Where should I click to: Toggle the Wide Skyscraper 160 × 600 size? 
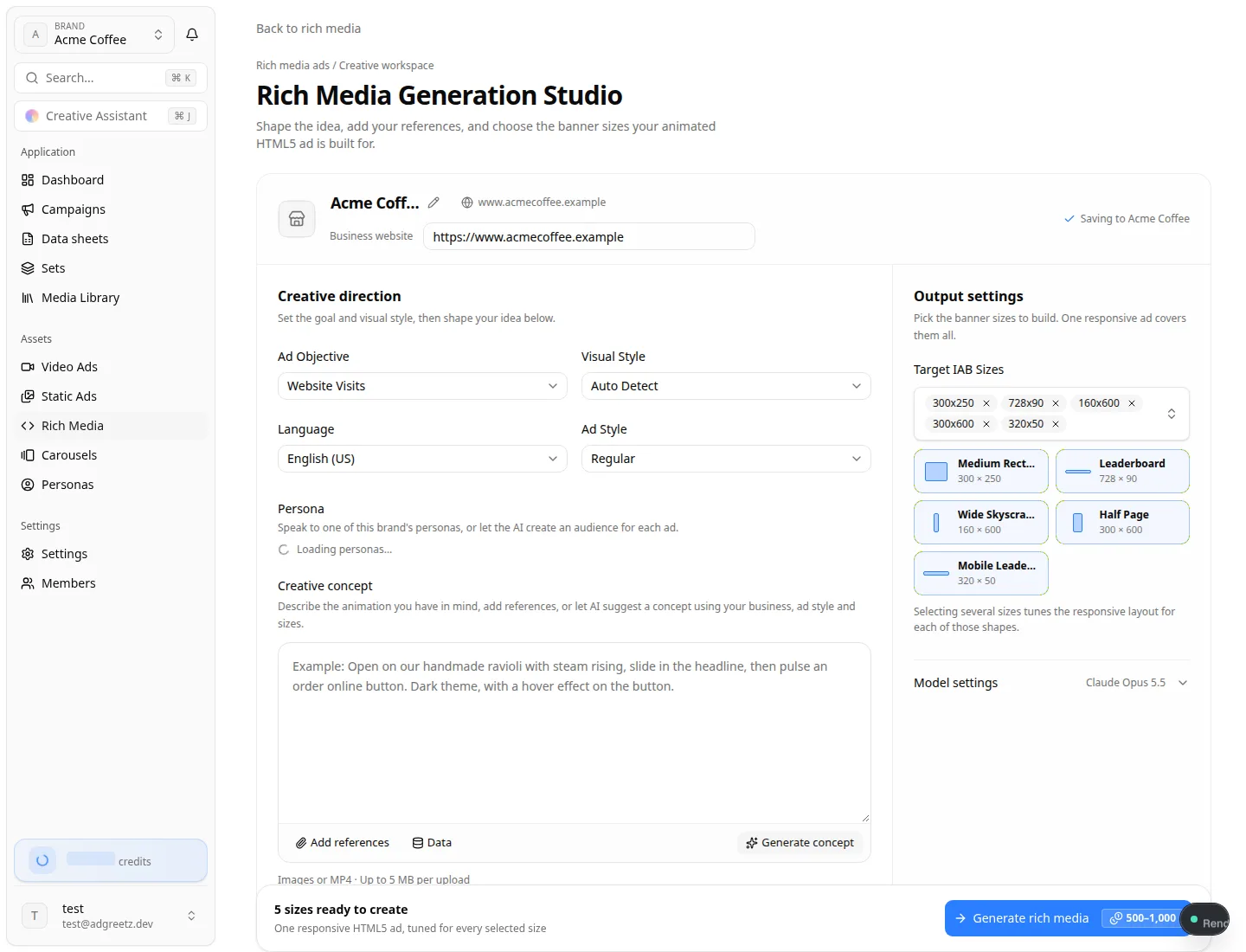981,522
